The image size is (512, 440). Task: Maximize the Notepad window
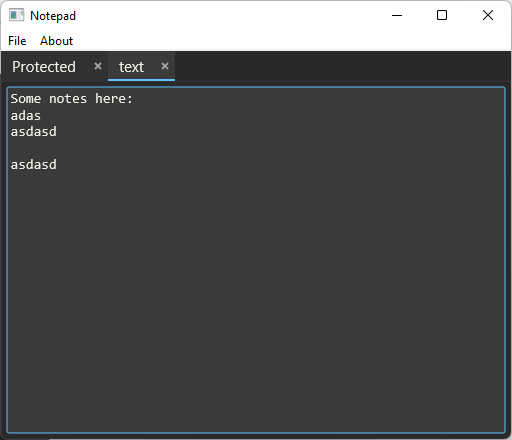(442, 15)
